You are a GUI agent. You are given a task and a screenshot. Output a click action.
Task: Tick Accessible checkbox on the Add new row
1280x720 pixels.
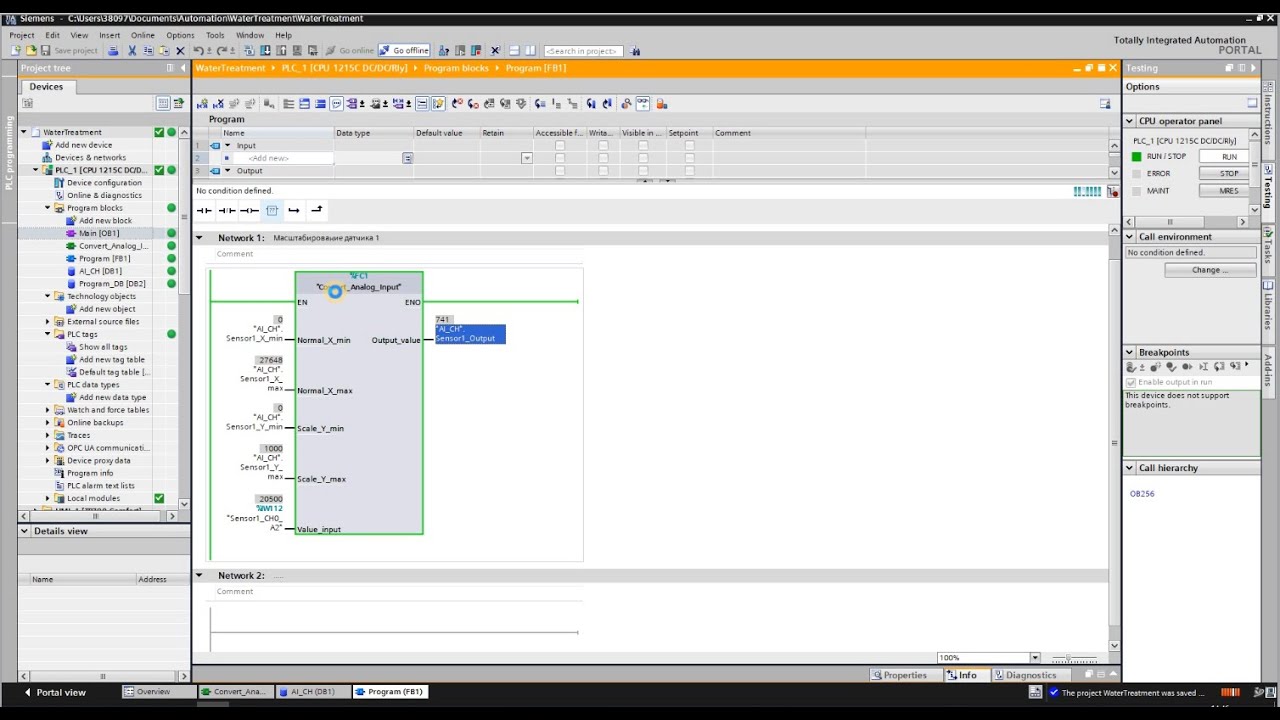point(559,158)
